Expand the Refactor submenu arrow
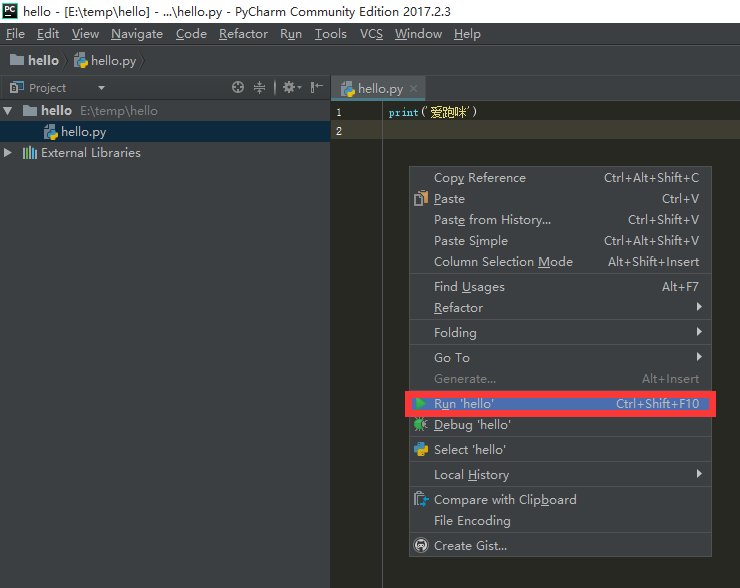The image size is (740, 588). click(x=699, y=307)
